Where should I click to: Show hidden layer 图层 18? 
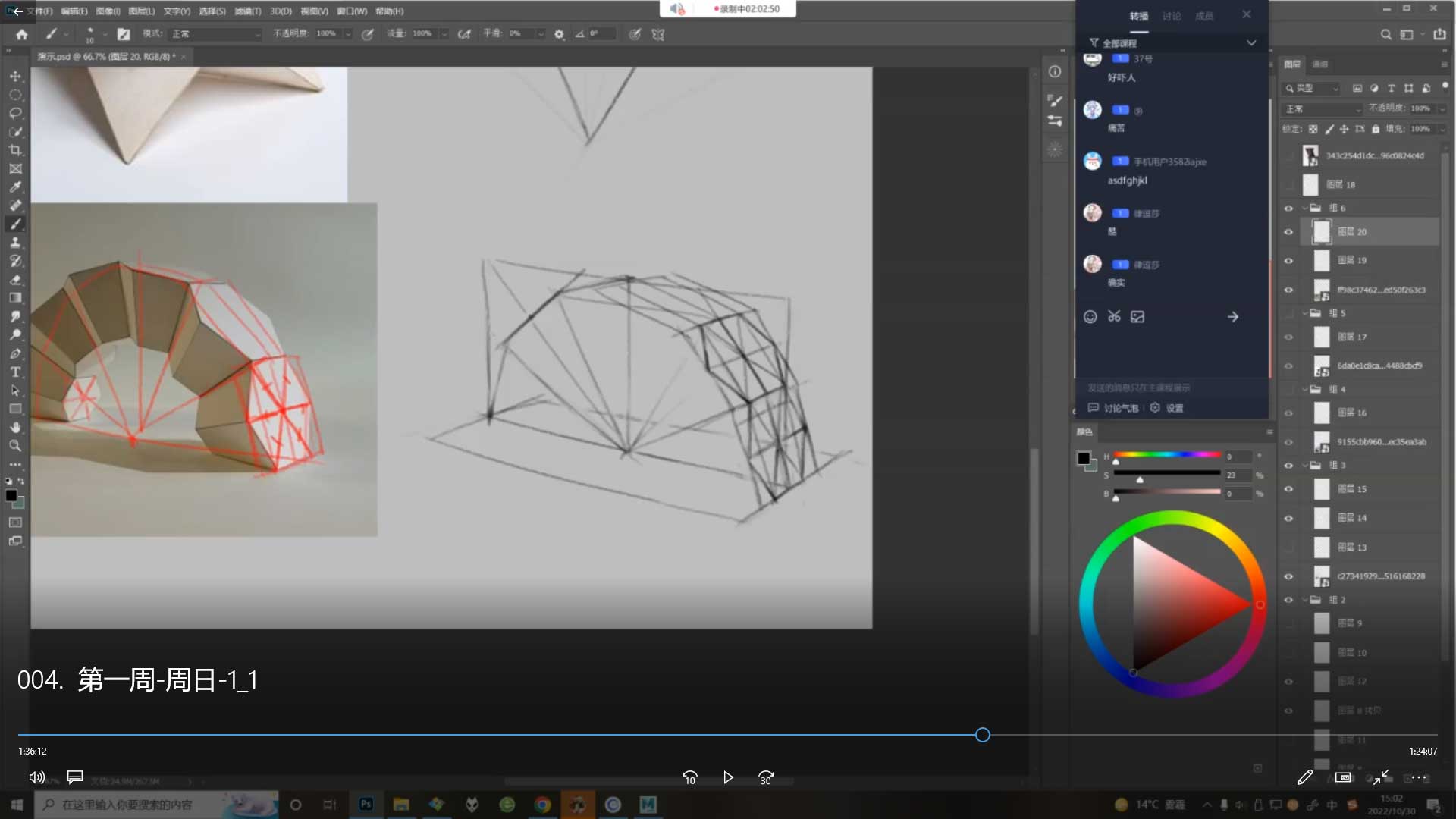(x=1288, y=185)
